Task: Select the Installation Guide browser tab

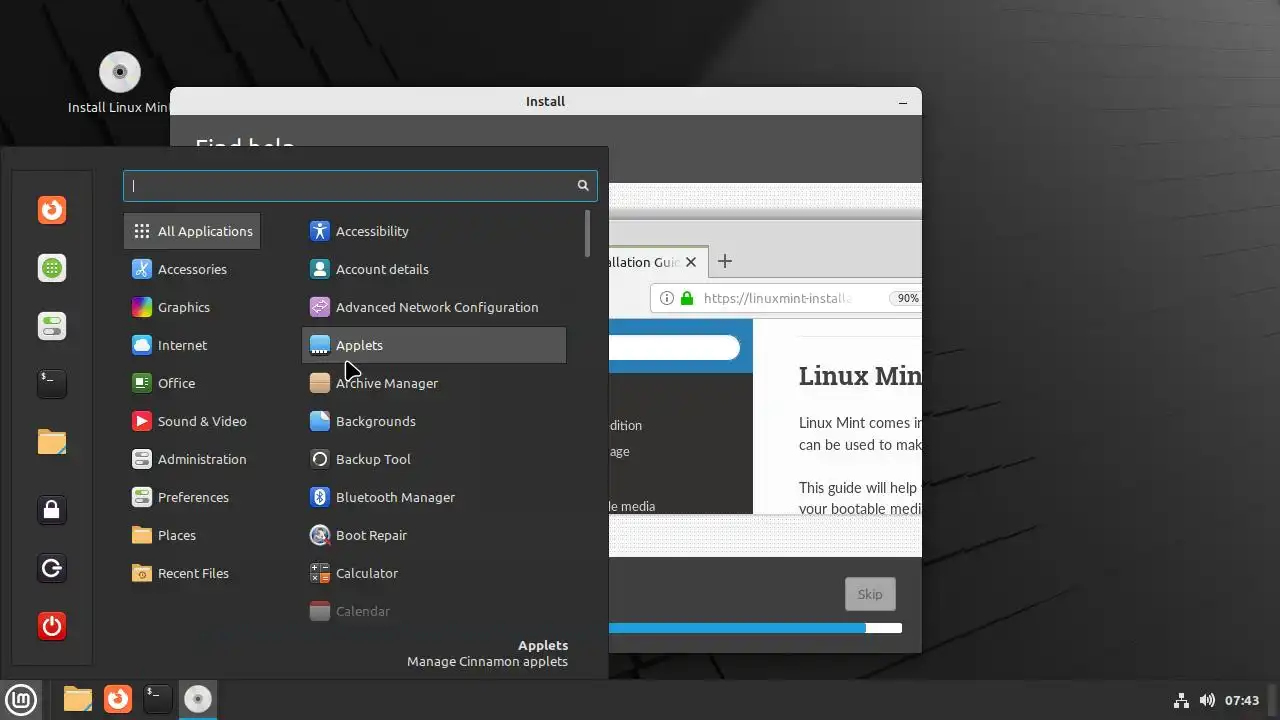Action: tap(658, 262)
